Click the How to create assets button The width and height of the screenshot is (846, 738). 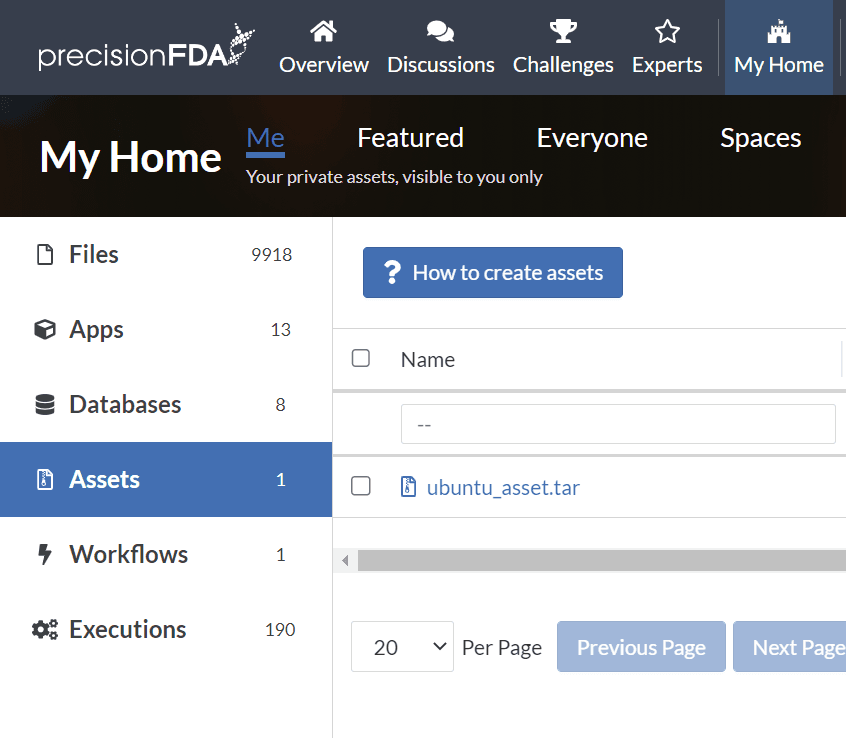(x=492, y=273)
